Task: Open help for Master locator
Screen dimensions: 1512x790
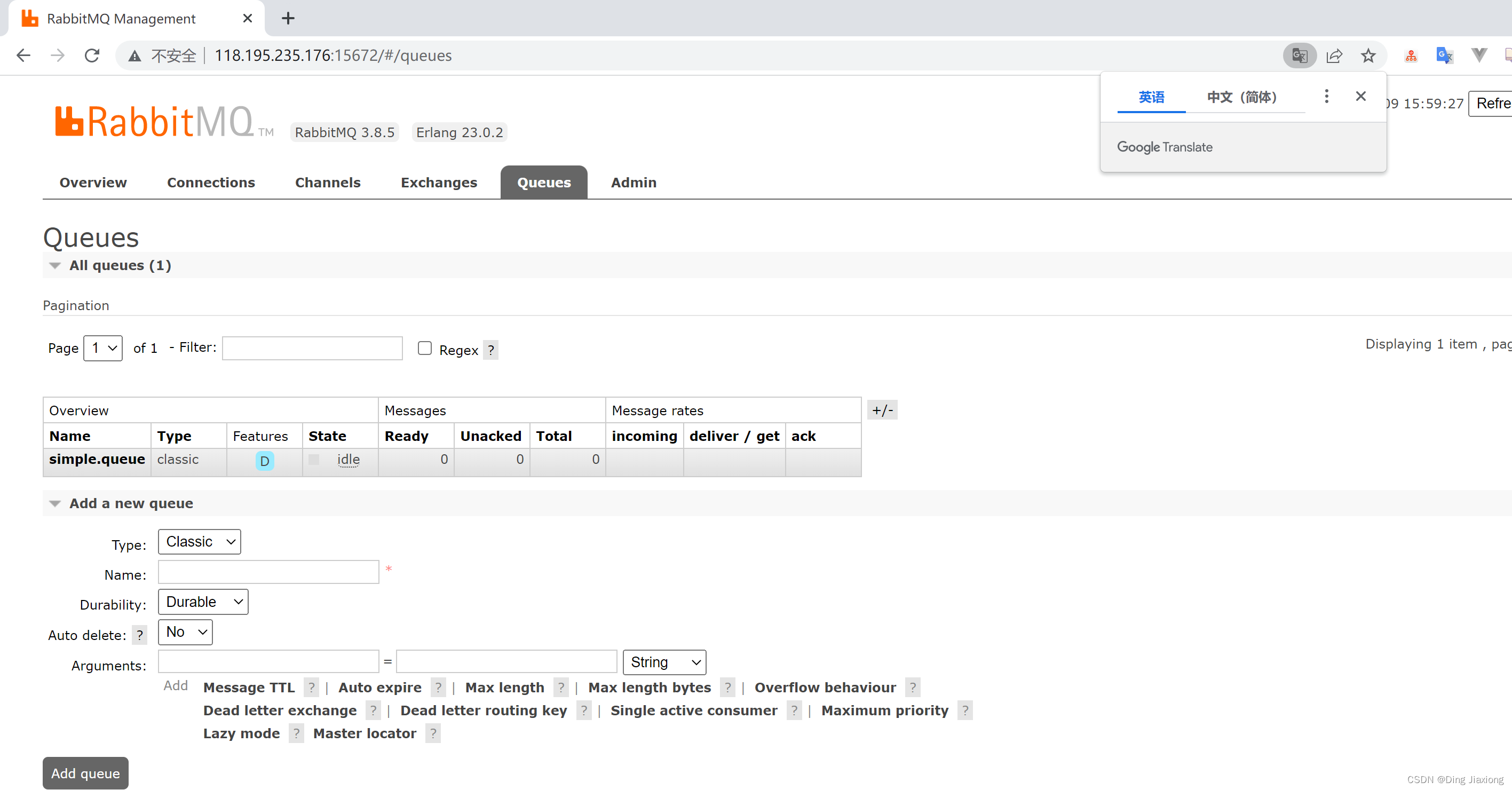Action: pos(433,733)
